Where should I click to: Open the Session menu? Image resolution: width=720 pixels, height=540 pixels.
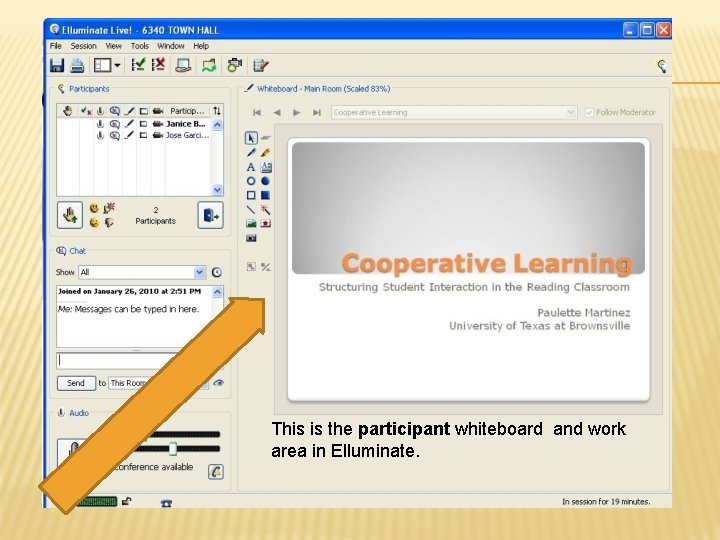point(84,46)
